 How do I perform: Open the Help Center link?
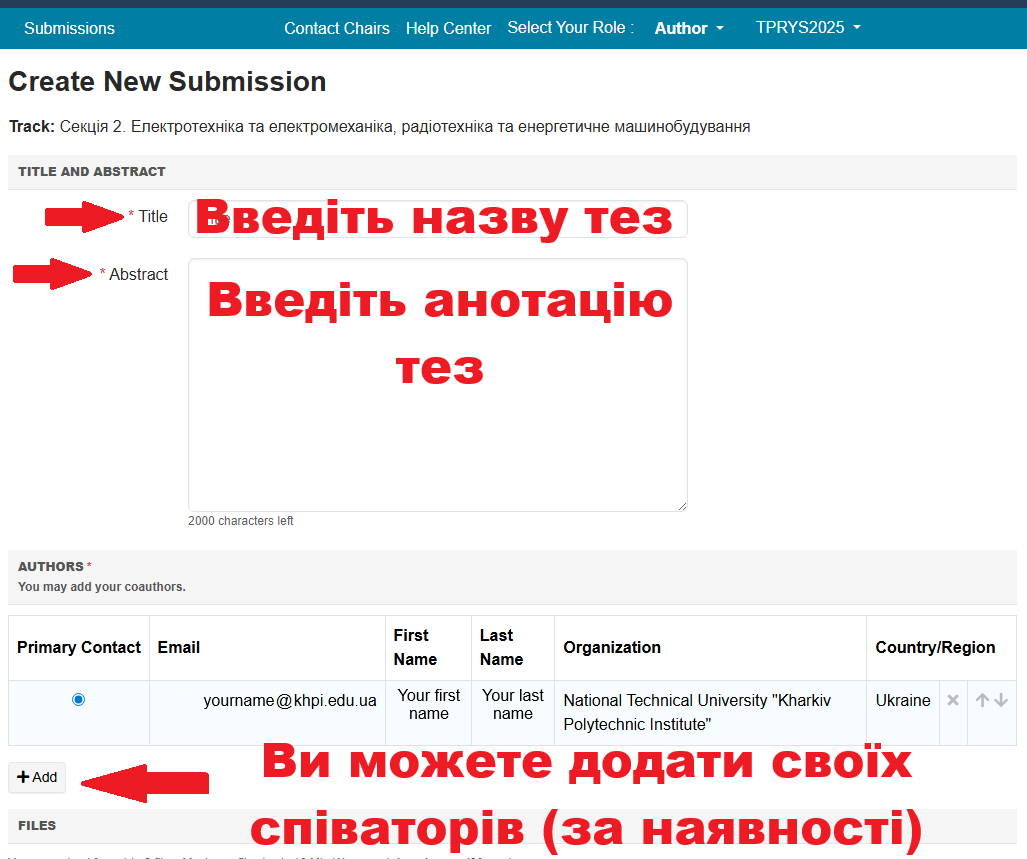click(448, 28)
